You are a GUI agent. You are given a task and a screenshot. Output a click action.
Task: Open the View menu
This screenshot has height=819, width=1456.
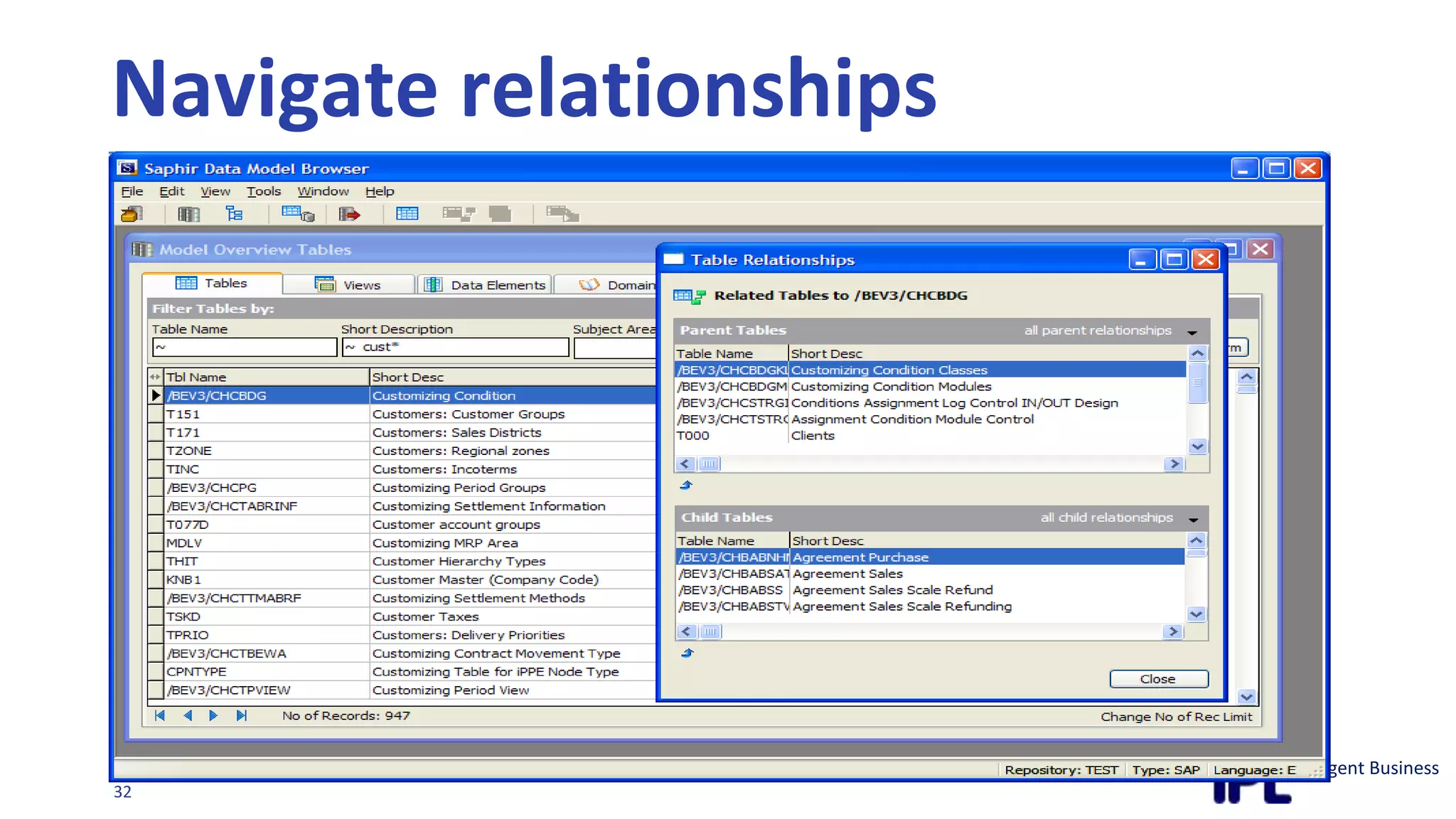pos(215,191)
